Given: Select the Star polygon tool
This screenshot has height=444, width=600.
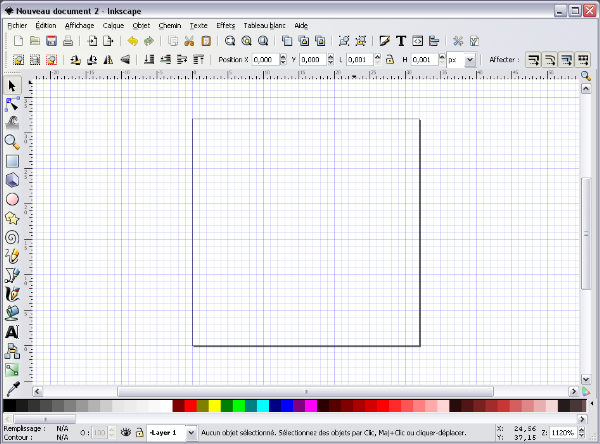Looking at the screenshot, I should click(12, 219).
